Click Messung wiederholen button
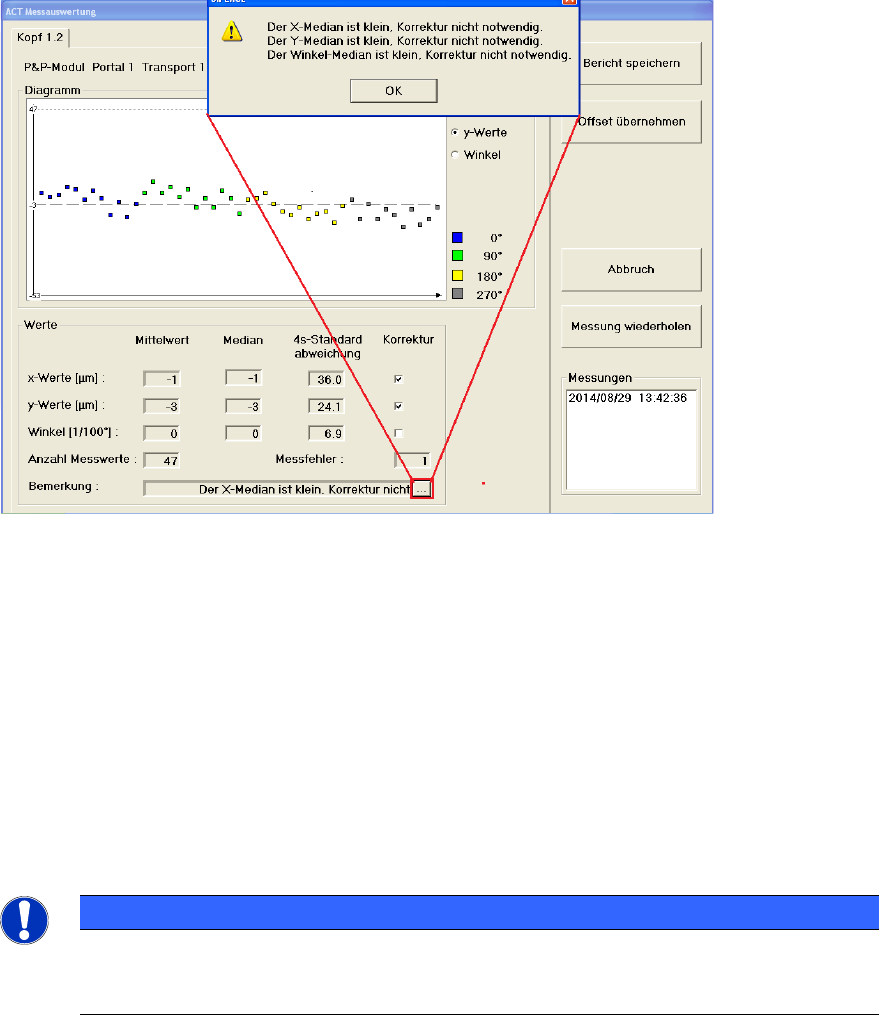Viewport: 879px width, 1015px height. 631,326
